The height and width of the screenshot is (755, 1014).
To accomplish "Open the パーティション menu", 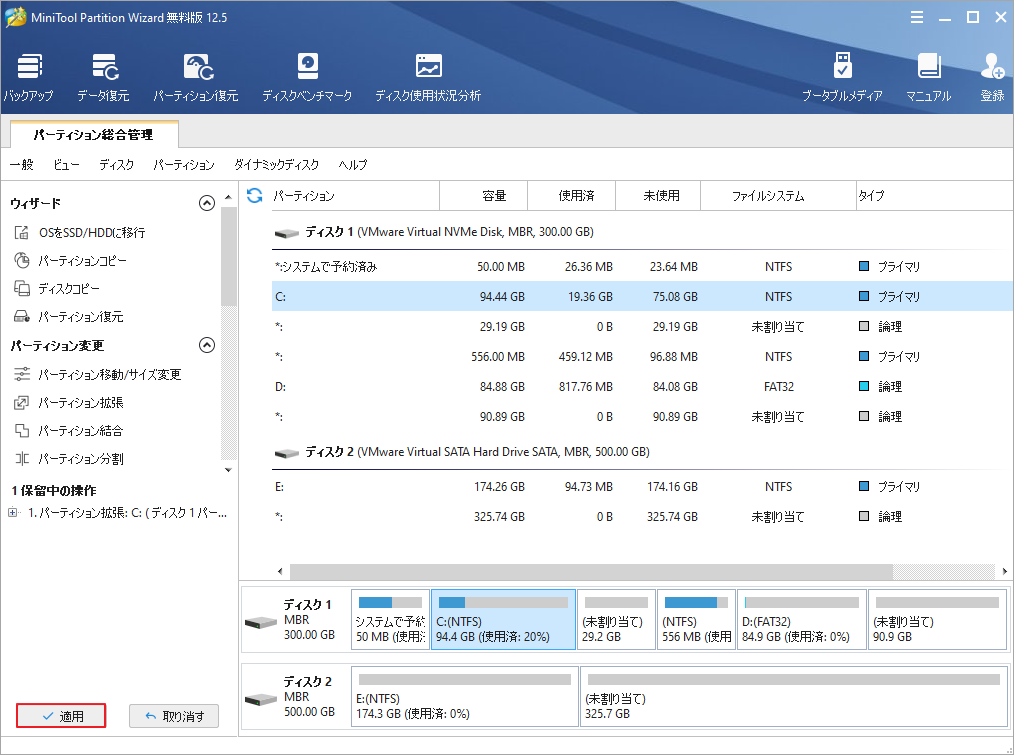I will pyautogui.click(x=183, y=165).
